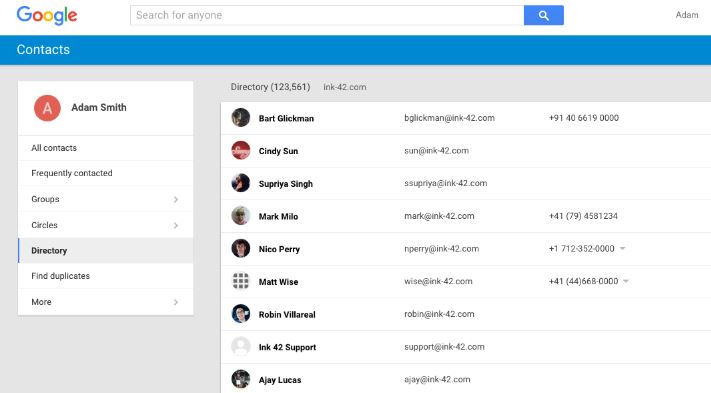Click phone number +41 (79) 4581234
Screen dimensions: 711x393
pyautogui.click(x=583, y=216)
